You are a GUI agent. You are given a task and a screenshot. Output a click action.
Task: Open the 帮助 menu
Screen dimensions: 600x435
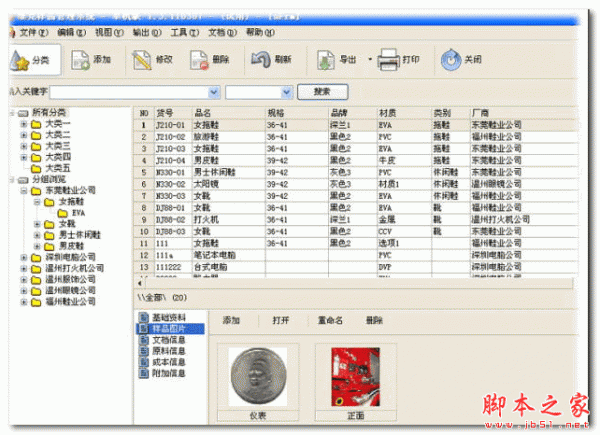260,33
